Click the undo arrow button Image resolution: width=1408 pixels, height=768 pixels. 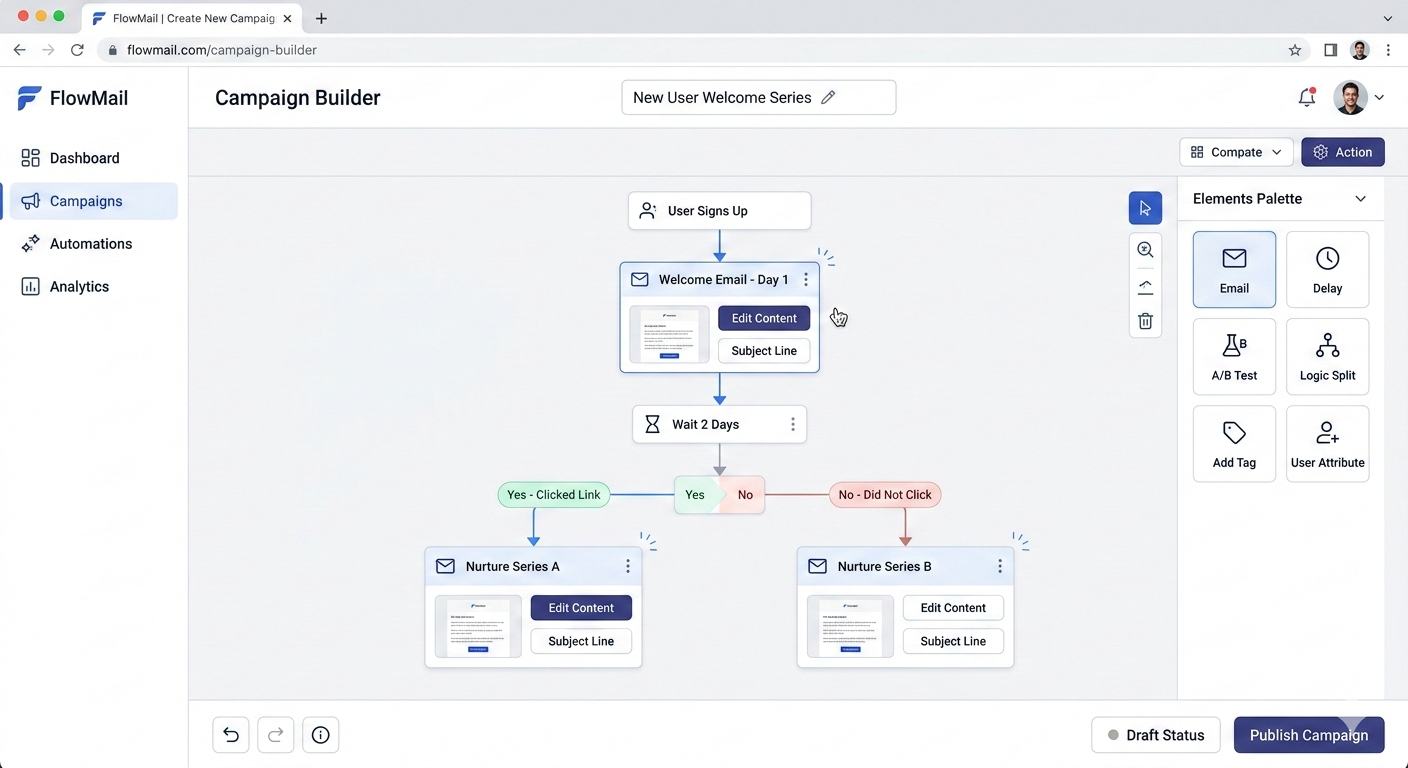pos(231,735)
